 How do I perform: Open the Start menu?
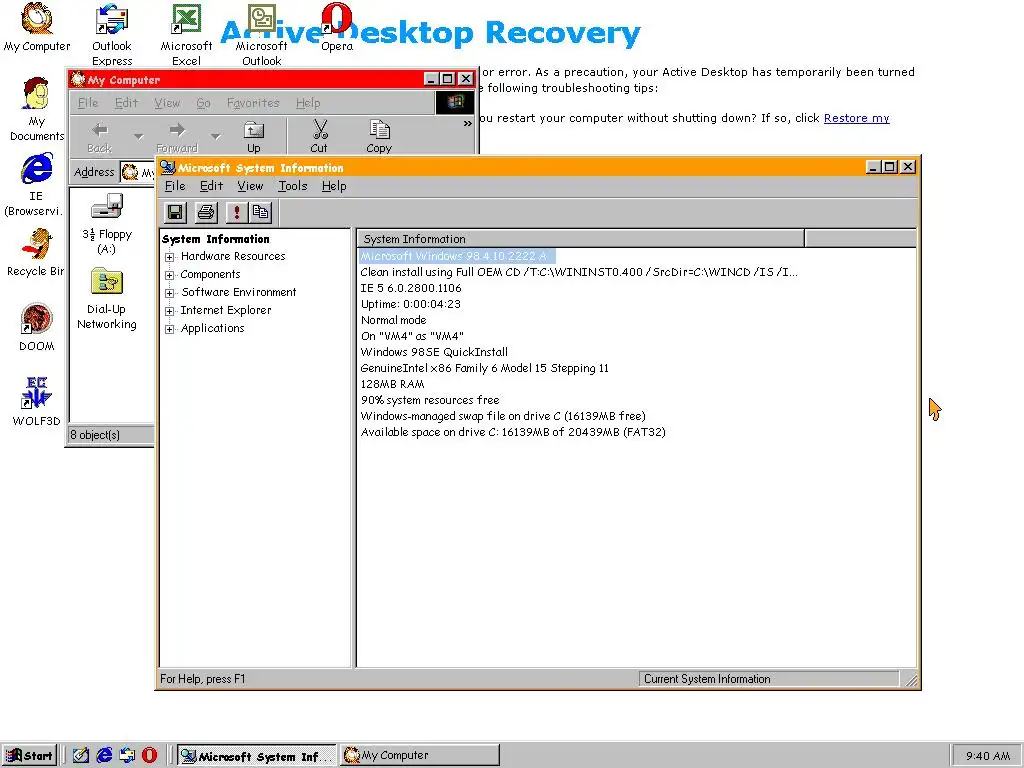tap(29, 756)
